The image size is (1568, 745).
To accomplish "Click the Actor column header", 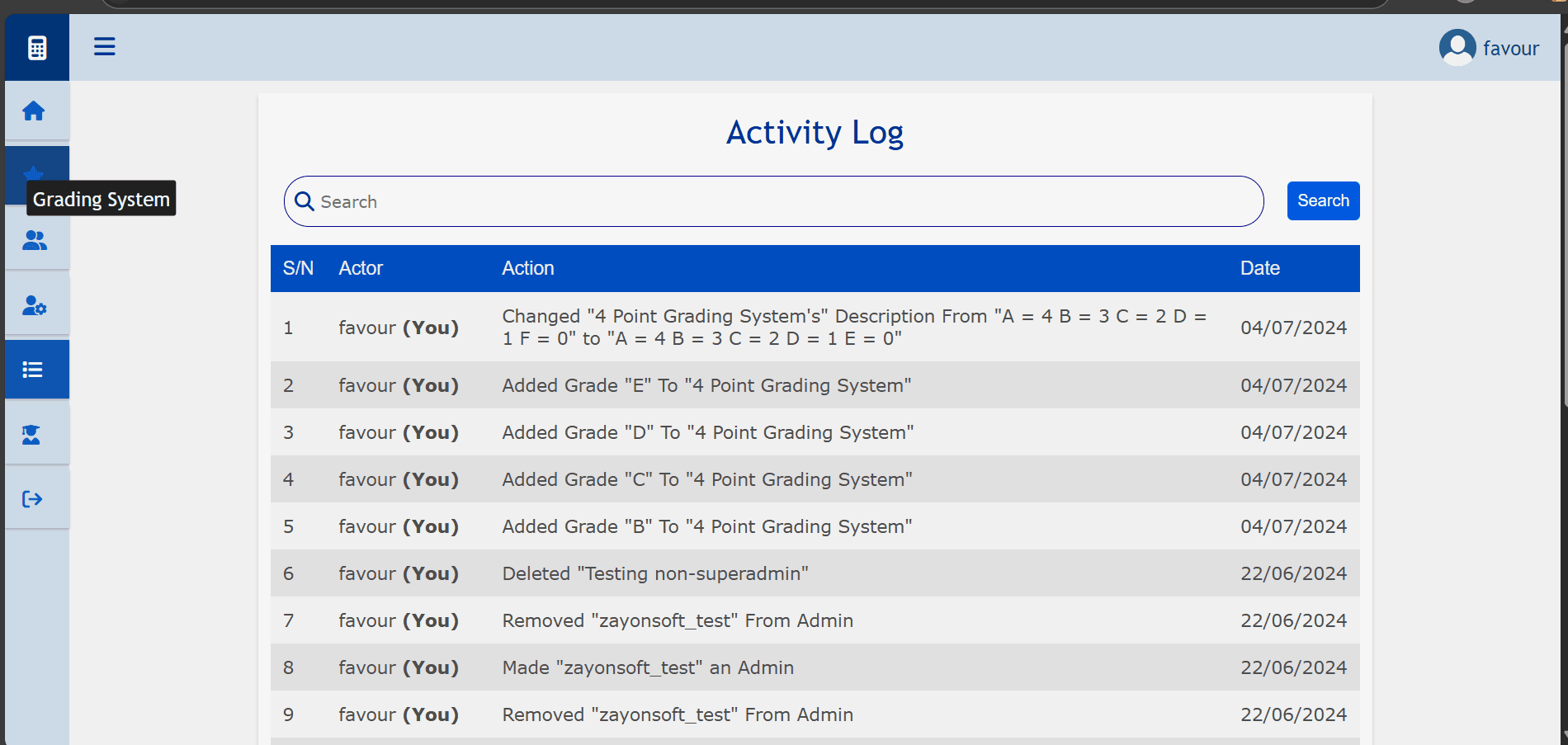I will tap(361, 268).
